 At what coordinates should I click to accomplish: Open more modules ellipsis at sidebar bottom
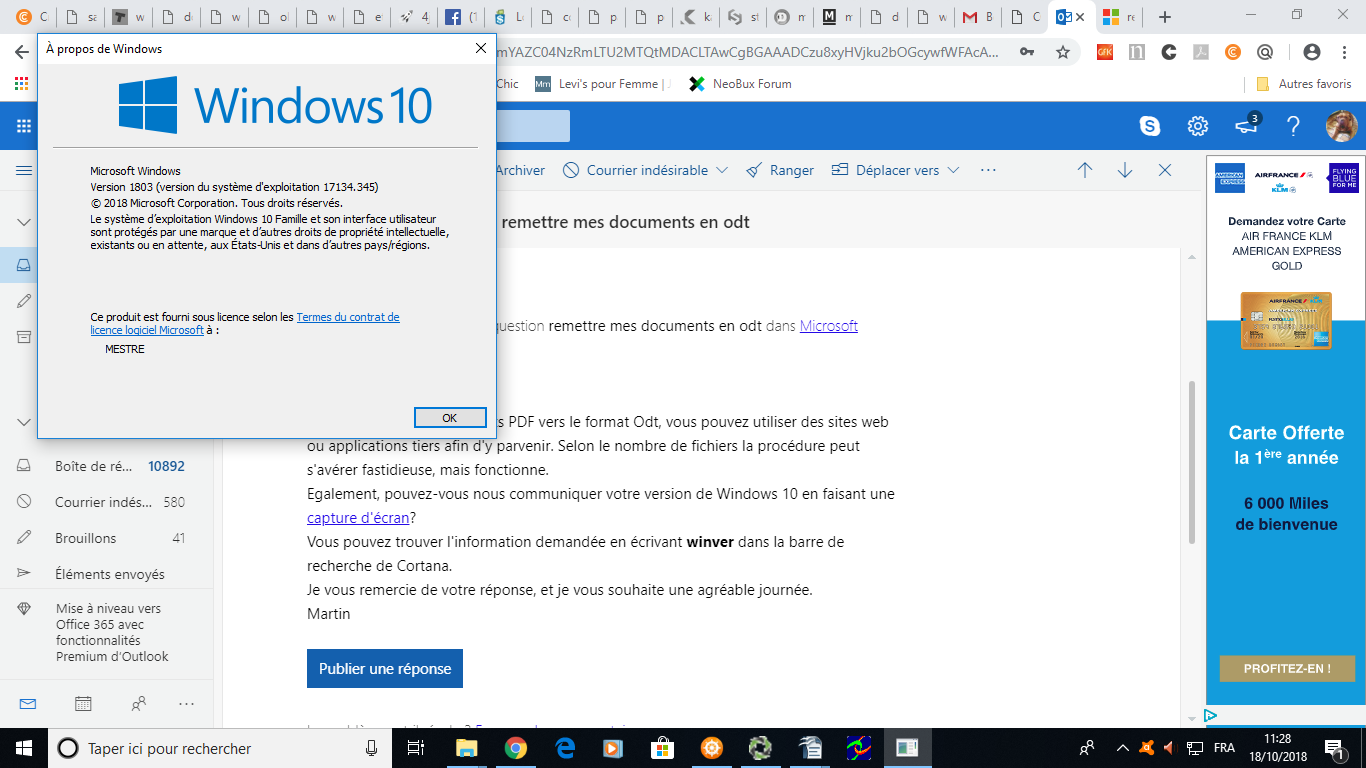point(186,704)
